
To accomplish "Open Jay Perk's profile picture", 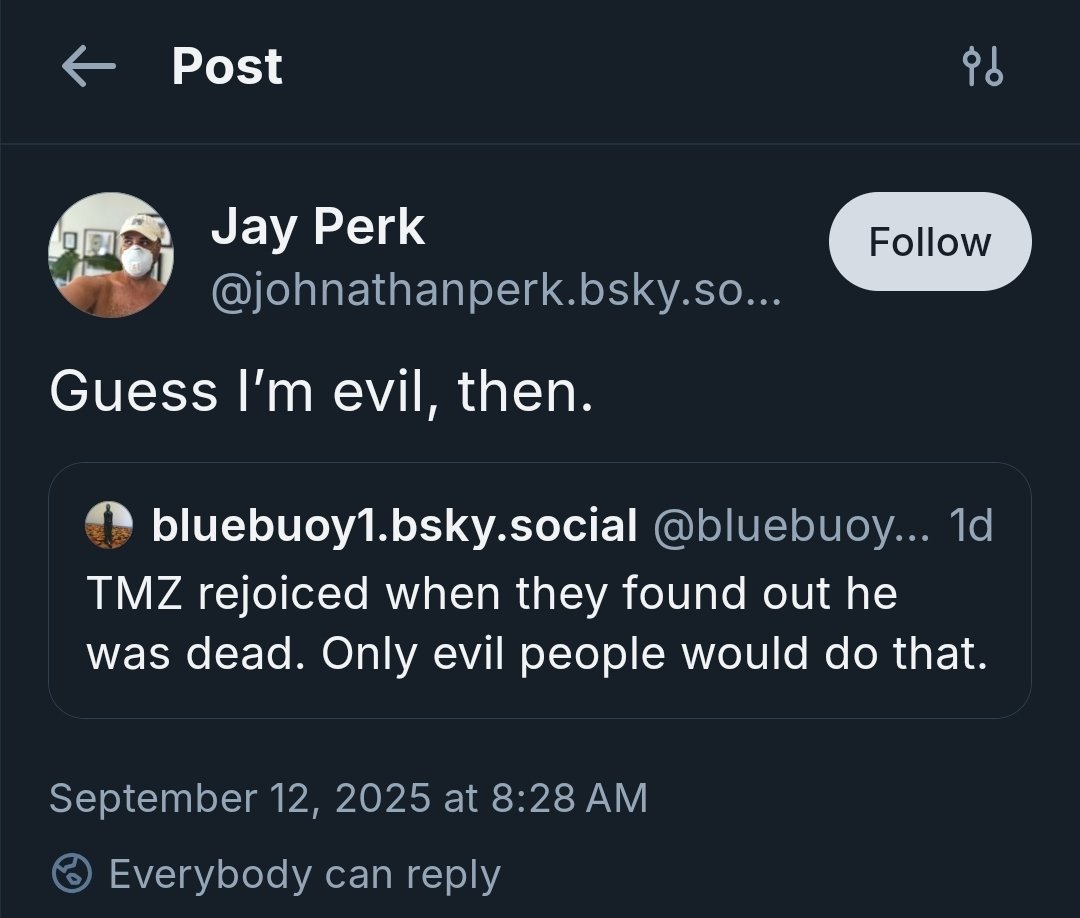I will tap(111, 254).
